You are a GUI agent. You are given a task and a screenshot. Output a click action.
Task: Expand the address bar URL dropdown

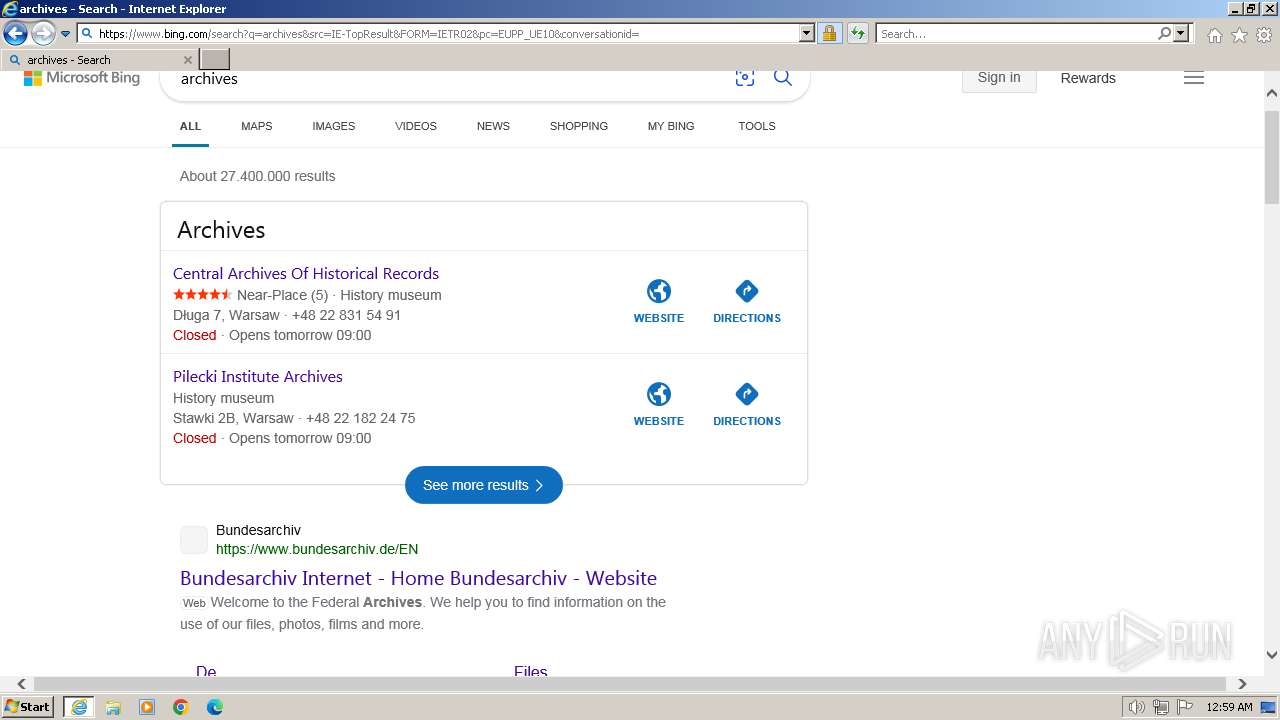tap(807, 33)
